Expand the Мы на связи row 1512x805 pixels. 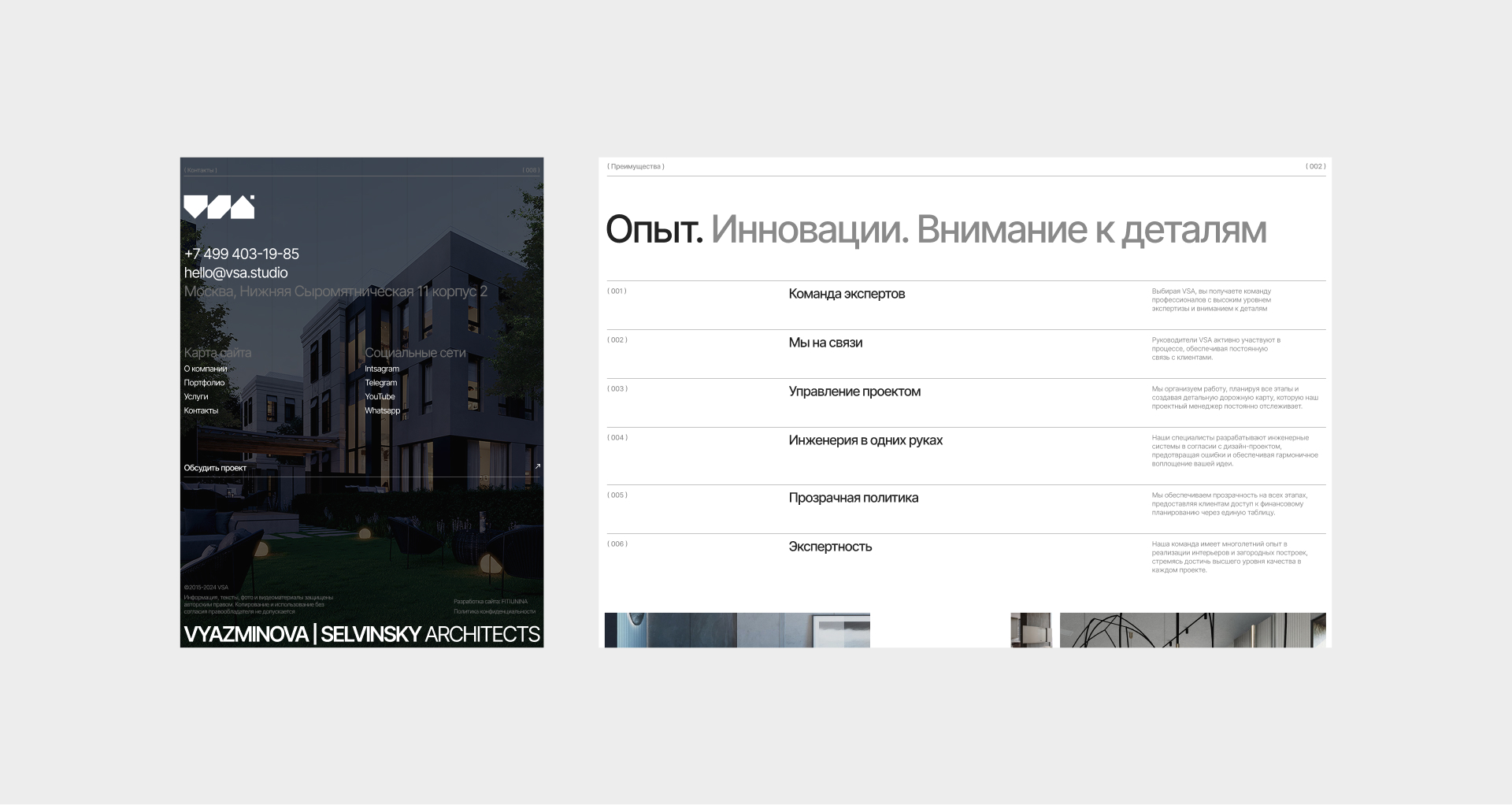coord(827,343)
